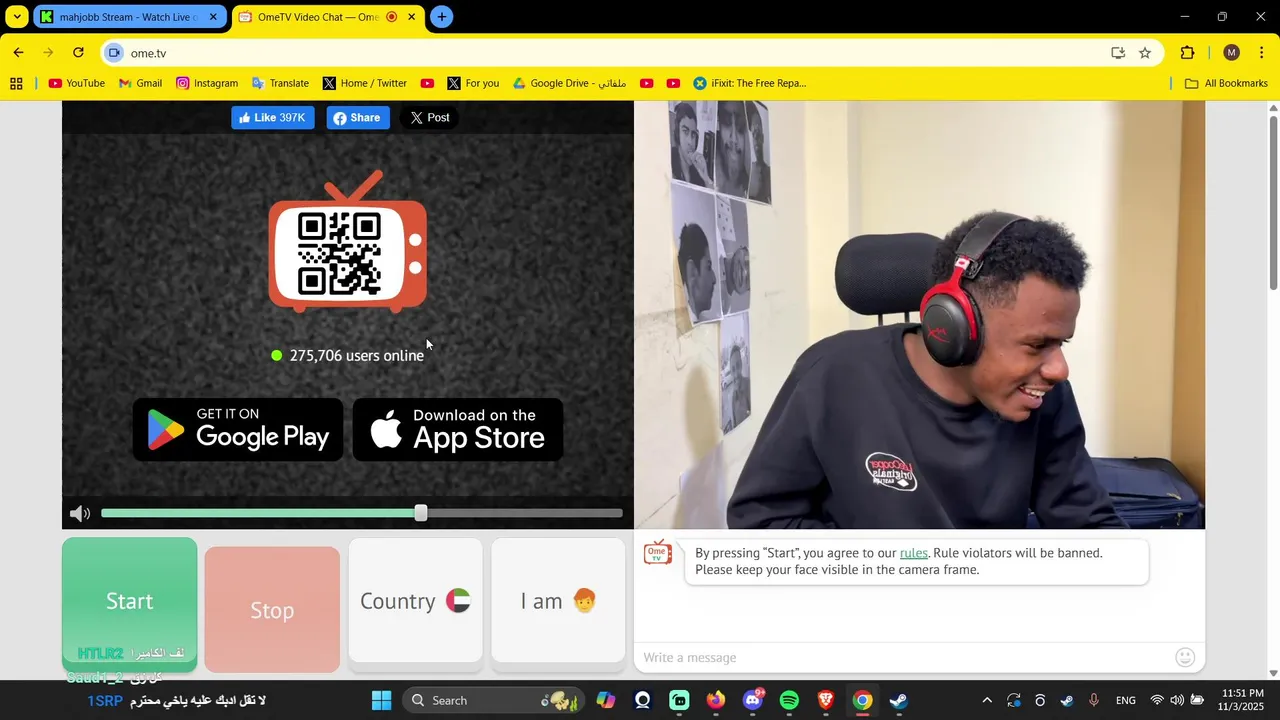Open Steam from the taskbar

pos(899,700)
